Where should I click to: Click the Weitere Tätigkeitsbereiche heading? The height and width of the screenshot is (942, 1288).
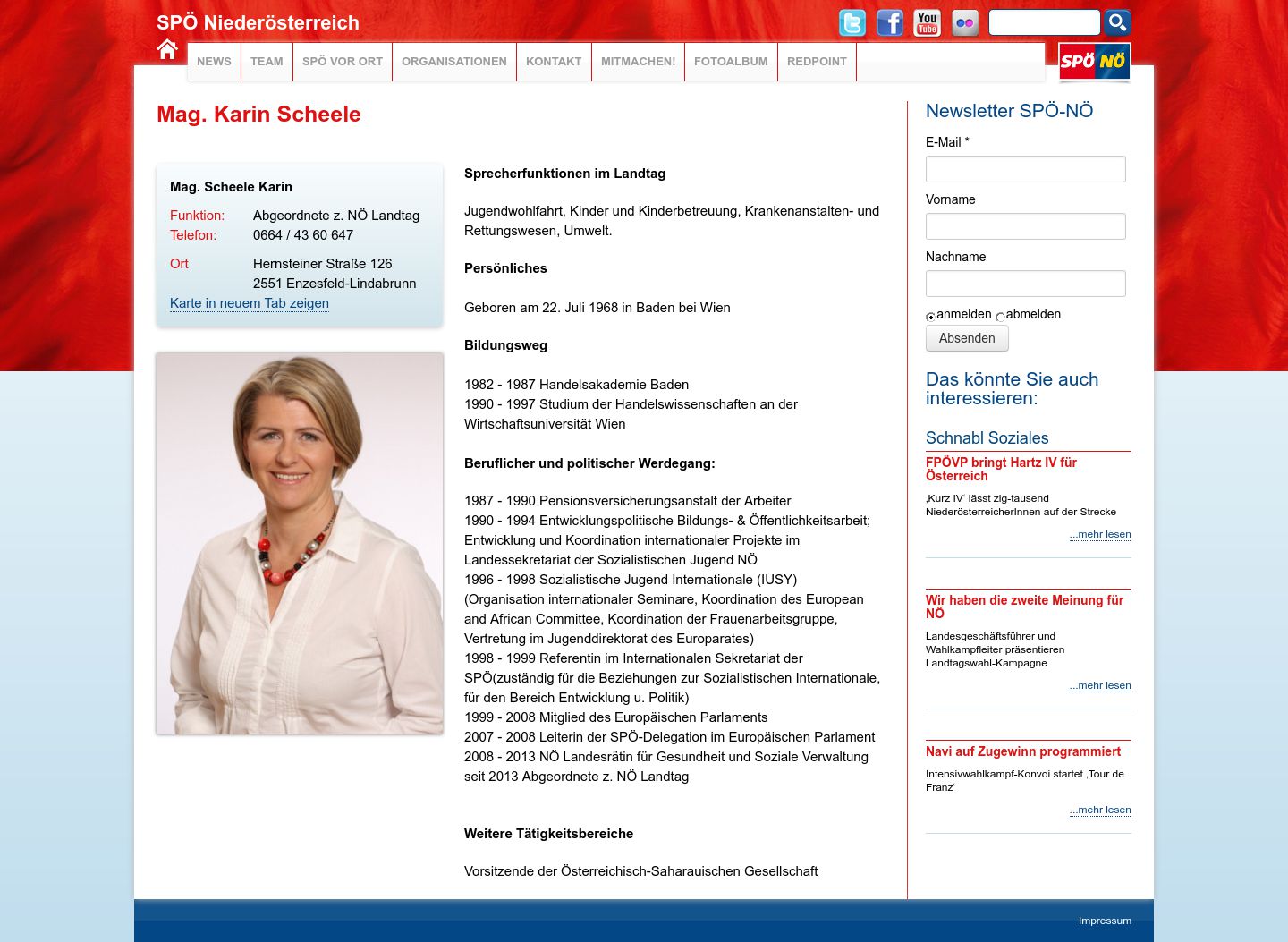[x=548, y=834]
